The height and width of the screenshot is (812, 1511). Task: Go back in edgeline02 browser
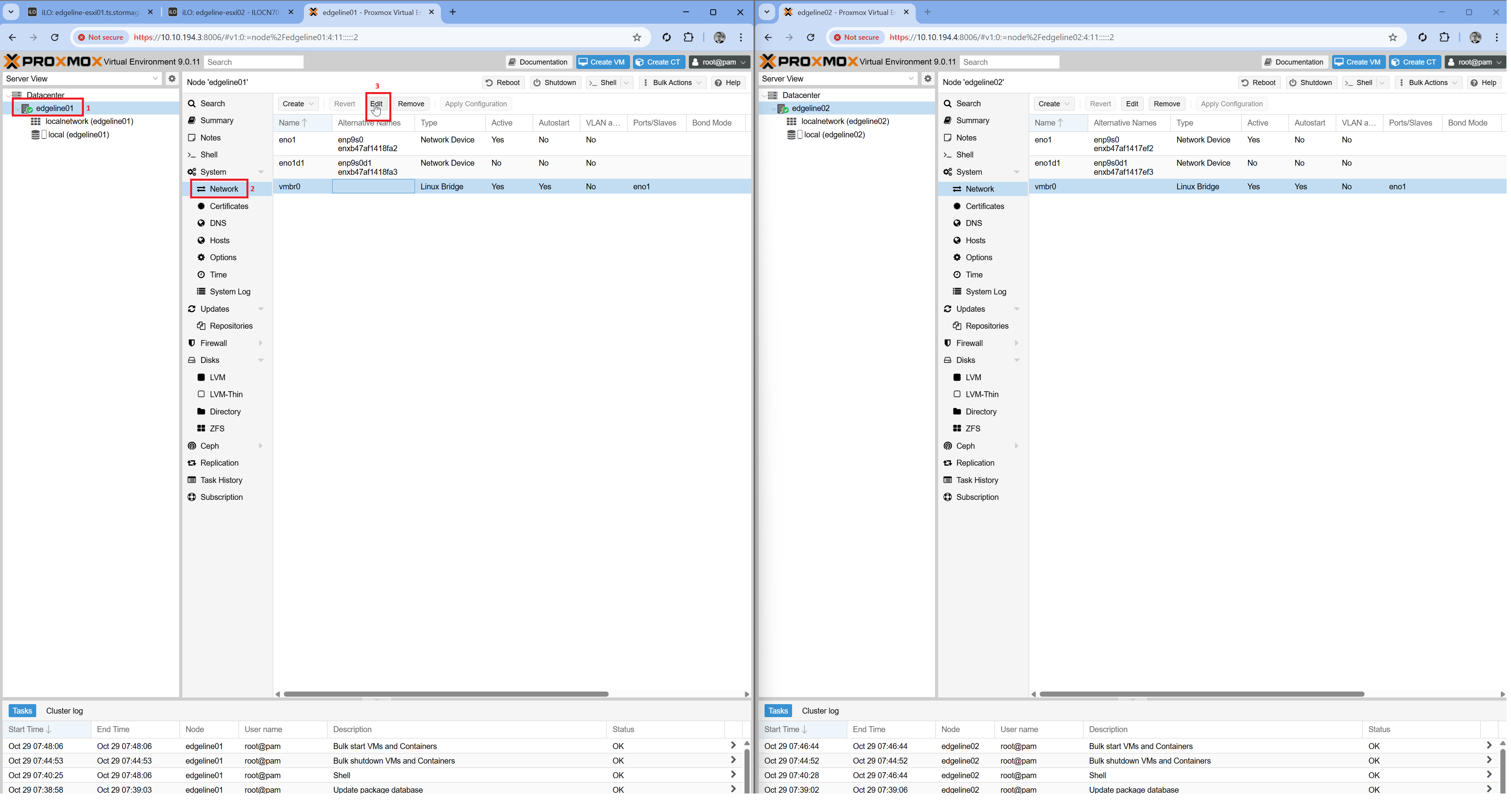(x=768, y=37)
